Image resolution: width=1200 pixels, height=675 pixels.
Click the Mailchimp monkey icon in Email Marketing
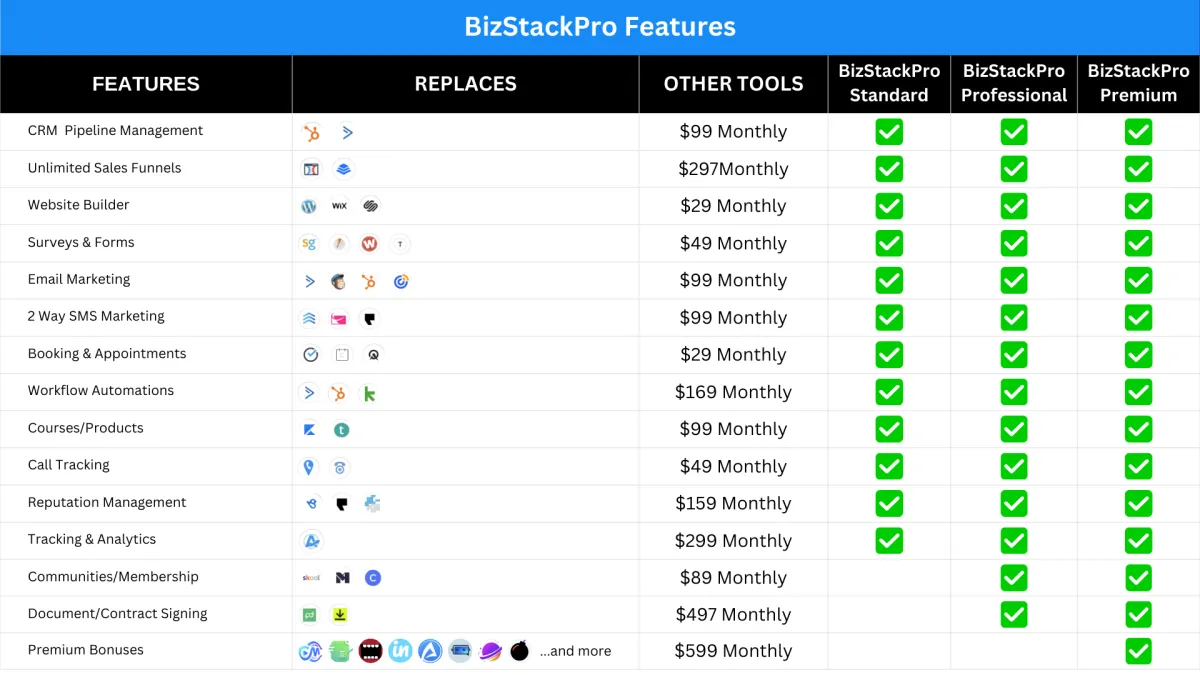340,281
